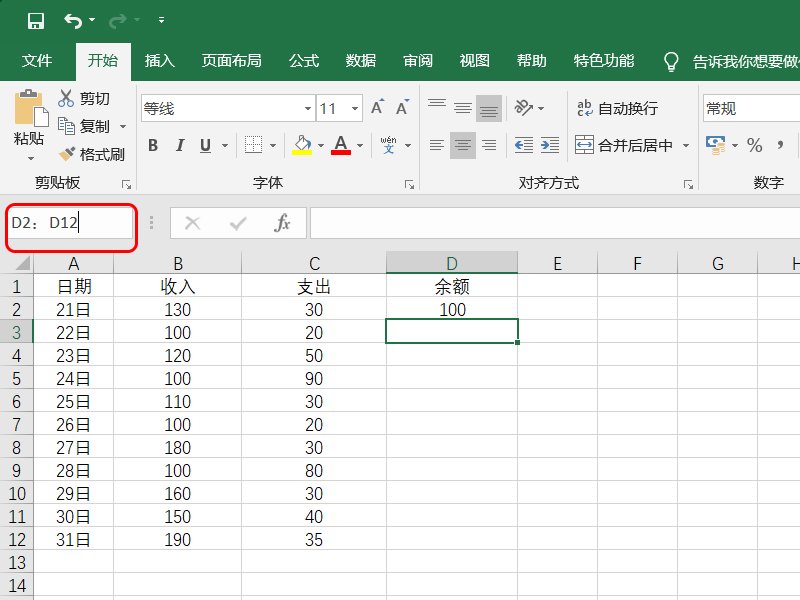Open the font size dropdown showing 11
Image resolution: width=800 pixels, height=600 pixels.
356,107
